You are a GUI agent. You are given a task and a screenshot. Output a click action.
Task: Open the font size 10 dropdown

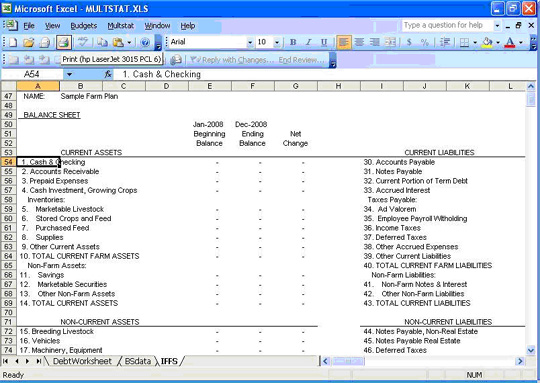tap(277, 42)
